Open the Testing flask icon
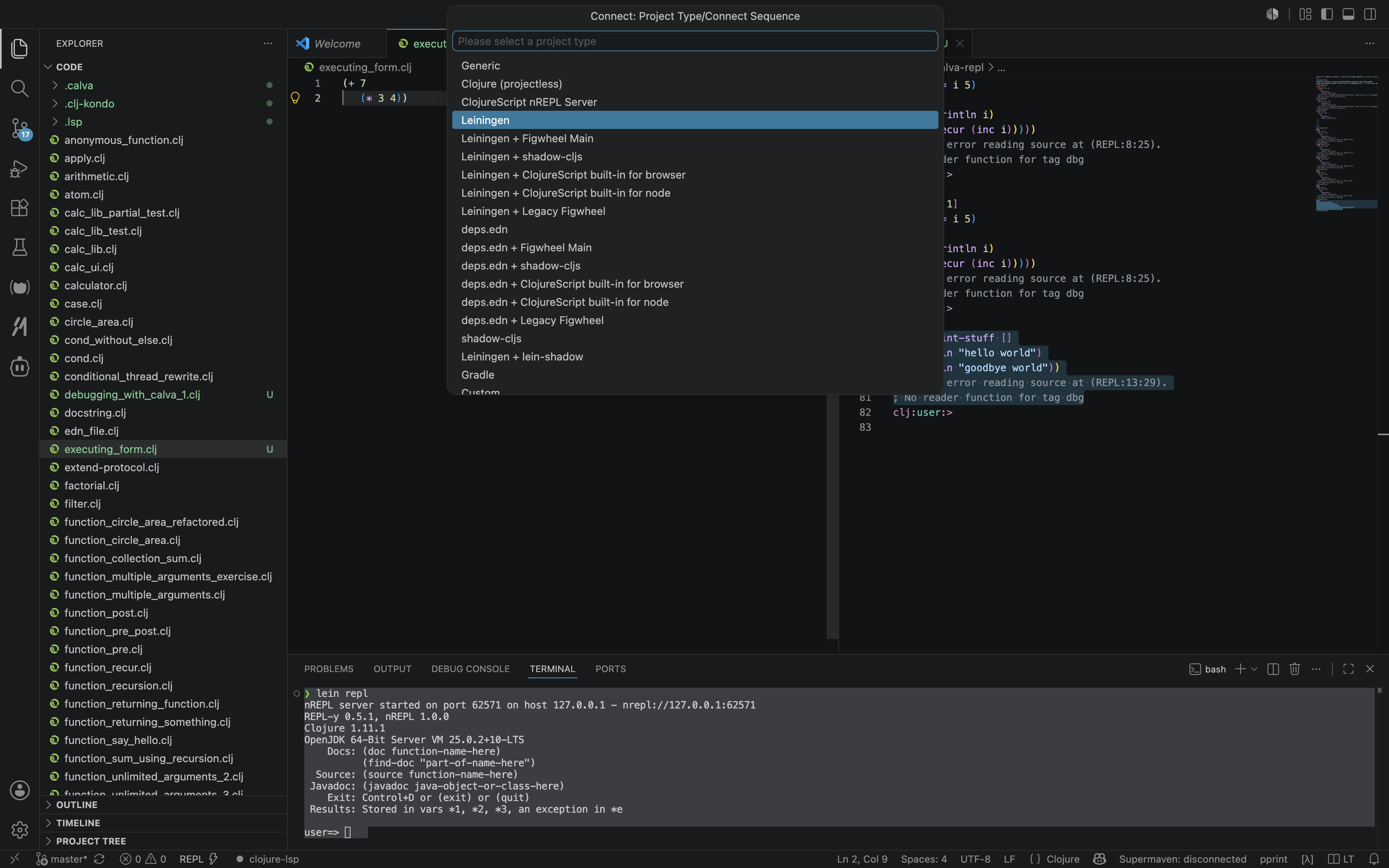This screenshot has width=1389, height=868. (19, 247)
